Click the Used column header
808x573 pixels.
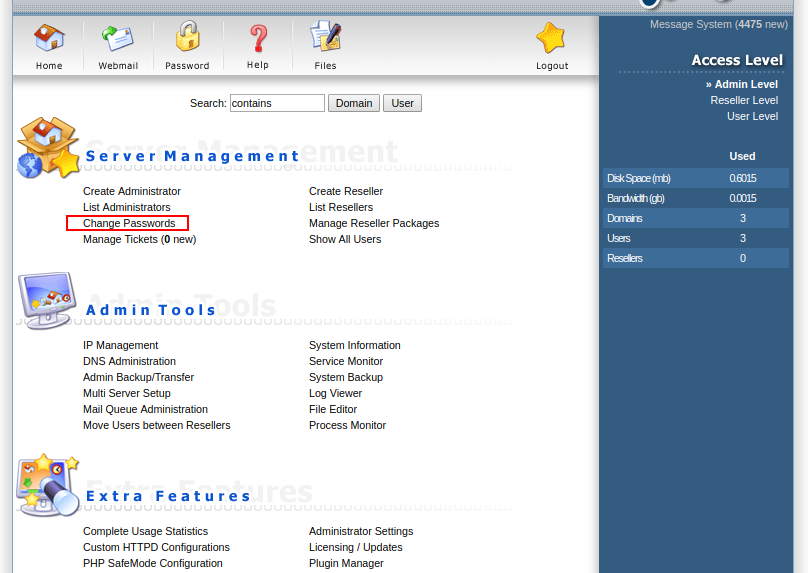(742, 156)
